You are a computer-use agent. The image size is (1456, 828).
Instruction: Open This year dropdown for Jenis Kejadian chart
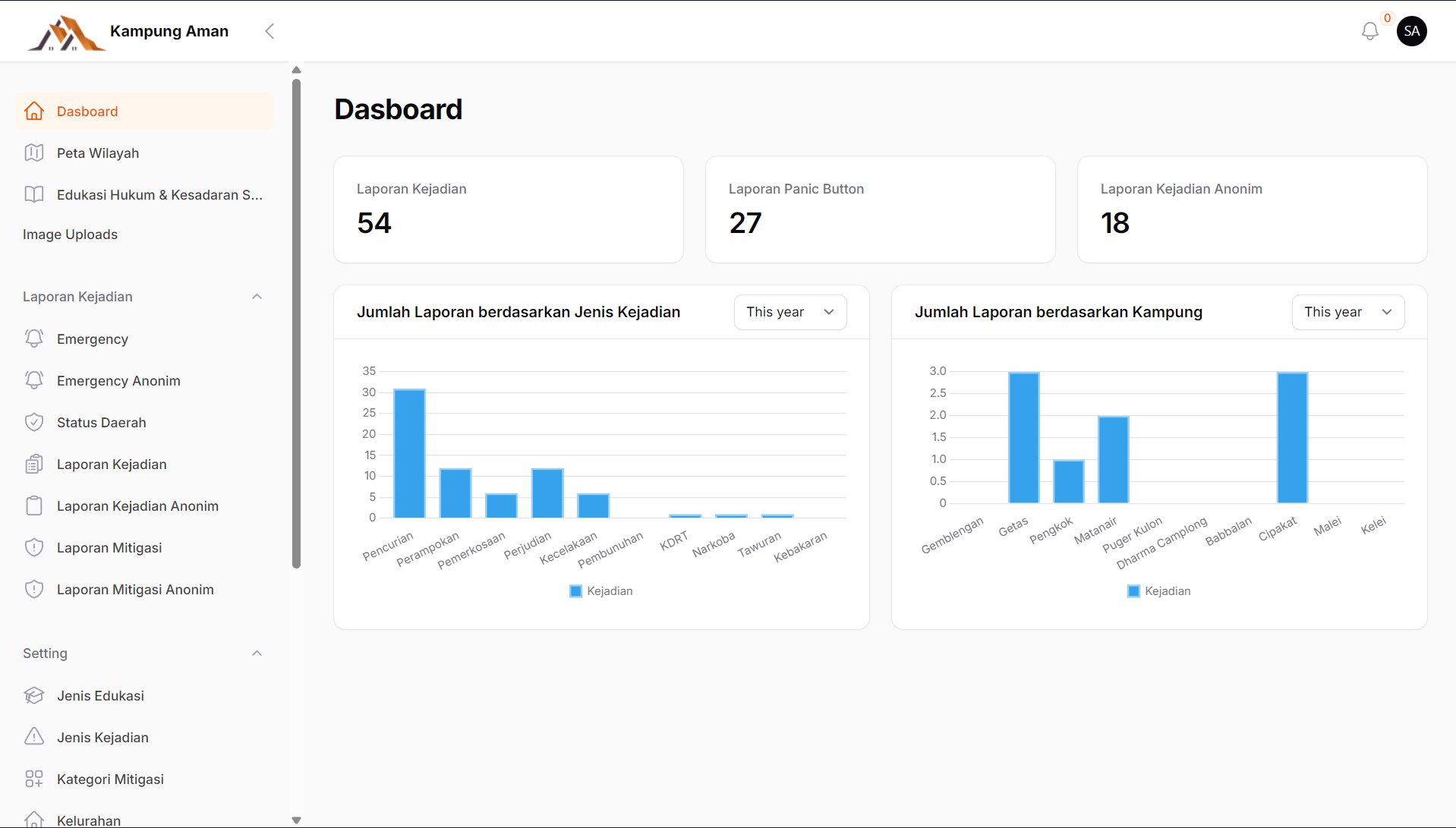click(789, 312)
